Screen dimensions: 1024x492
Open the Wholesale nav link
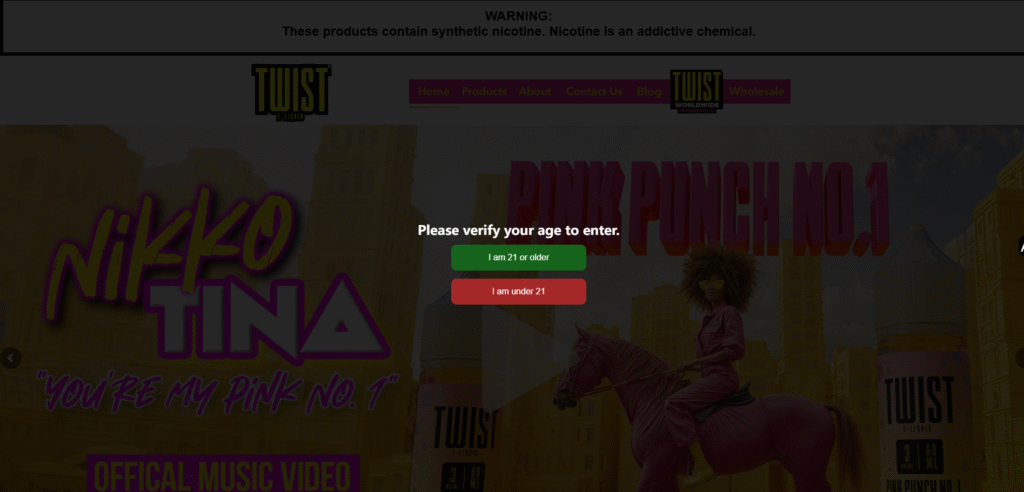[x=756, y=91]
